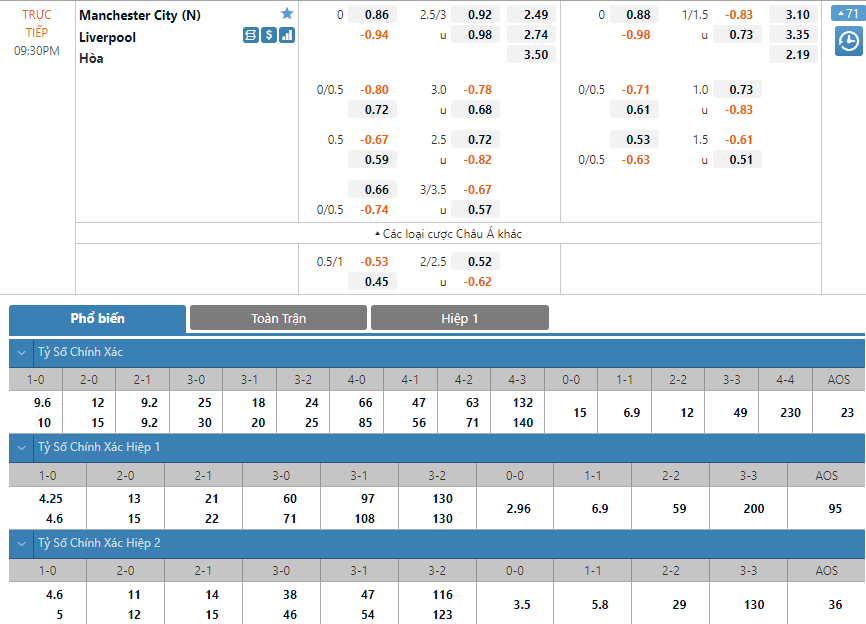
Task: Select full-time correct score 4-3 at 132
Action: click(x=522, y=403)
